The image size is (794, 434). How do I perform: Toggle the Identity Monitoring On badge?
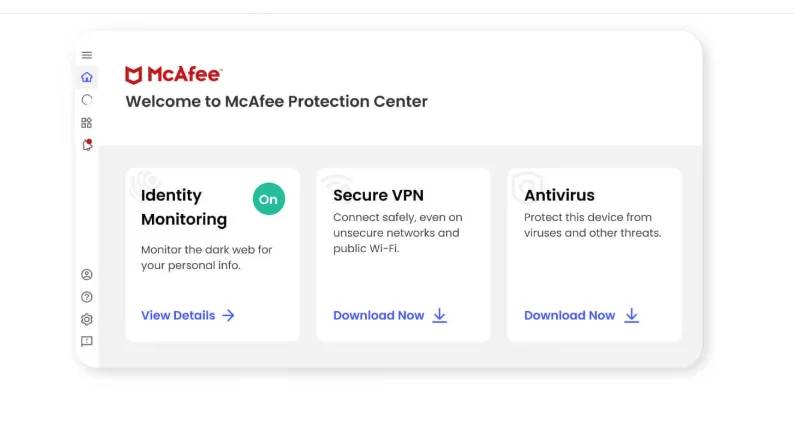coord(268,199)
